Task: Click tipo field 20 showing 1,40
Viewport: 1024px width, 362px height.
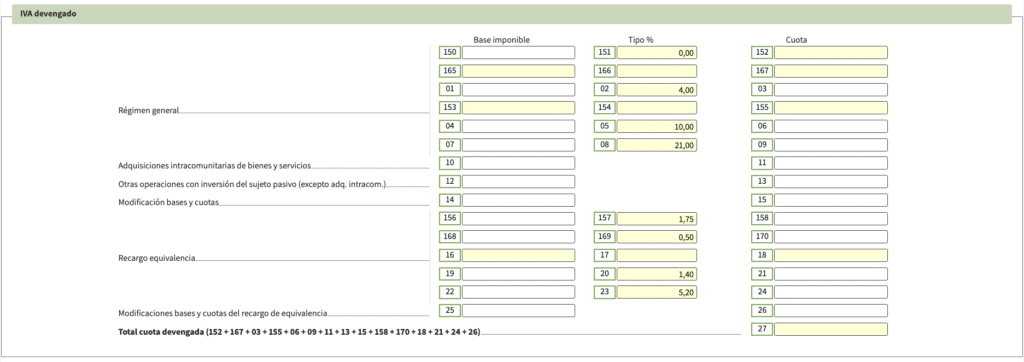Action: pyautogui.click(x=656, y=274)
